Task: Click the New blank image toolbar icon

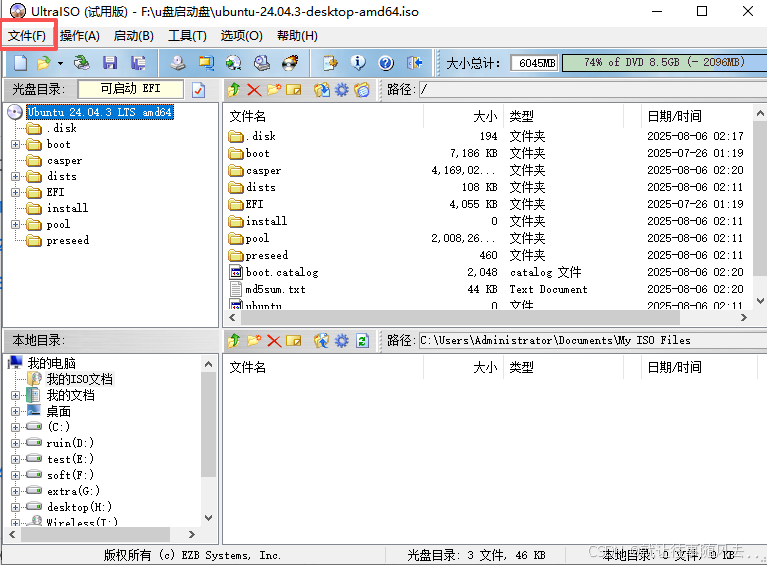Action: 21,63
